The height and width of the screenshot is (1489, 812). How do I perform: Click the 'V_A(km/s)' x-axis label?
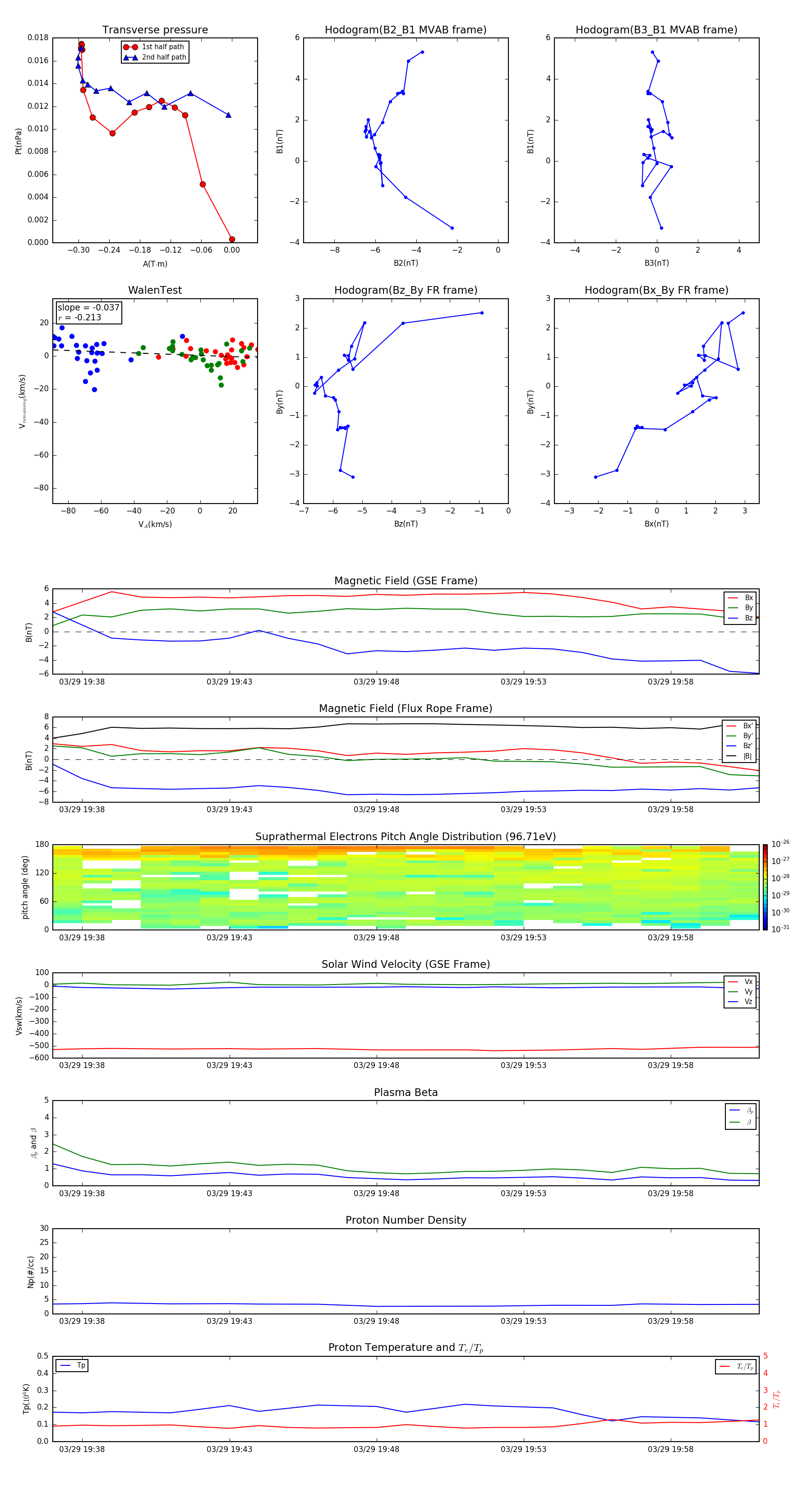point(155,524)
